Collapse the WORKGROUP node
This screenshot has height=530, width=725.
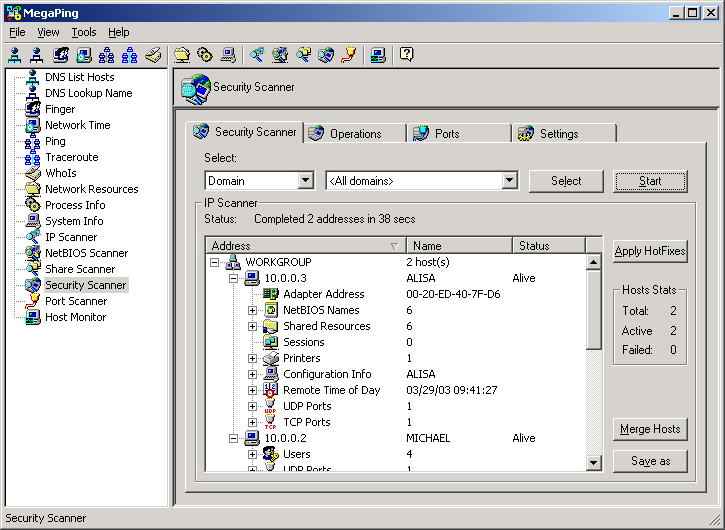pos(214,263)
